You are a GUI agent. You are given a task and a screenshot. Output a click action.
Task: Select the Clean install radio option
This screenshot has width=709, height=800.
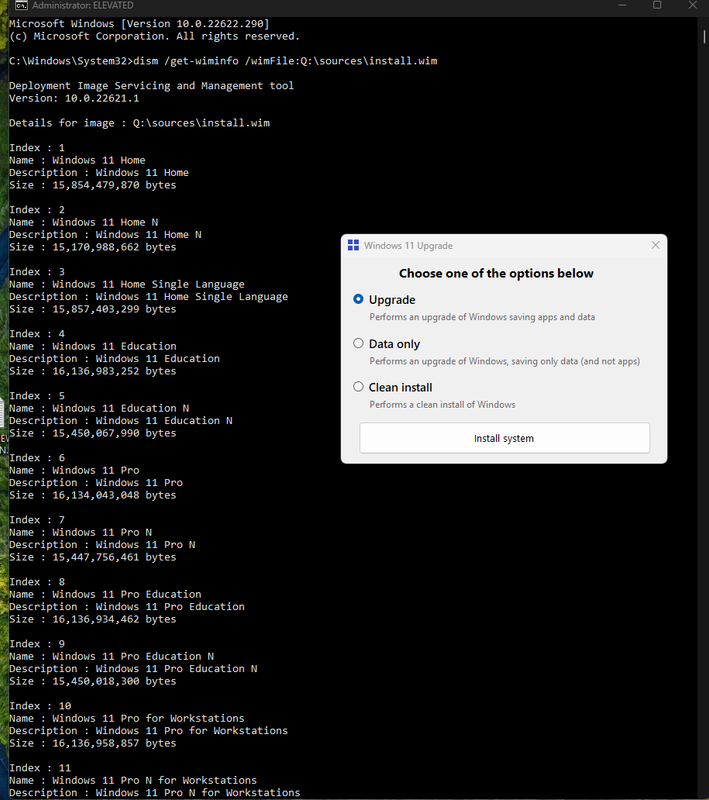click(359, 387)
